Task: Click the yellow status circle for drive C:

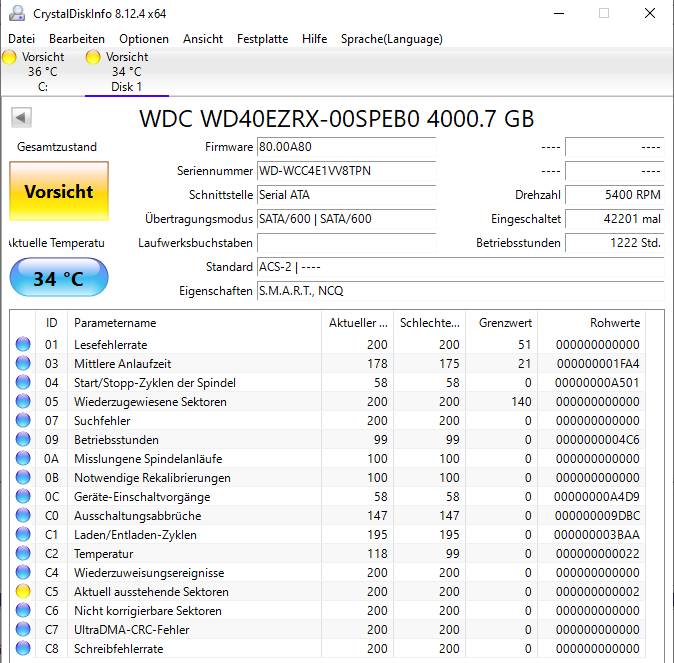Action: coord(9,57)
